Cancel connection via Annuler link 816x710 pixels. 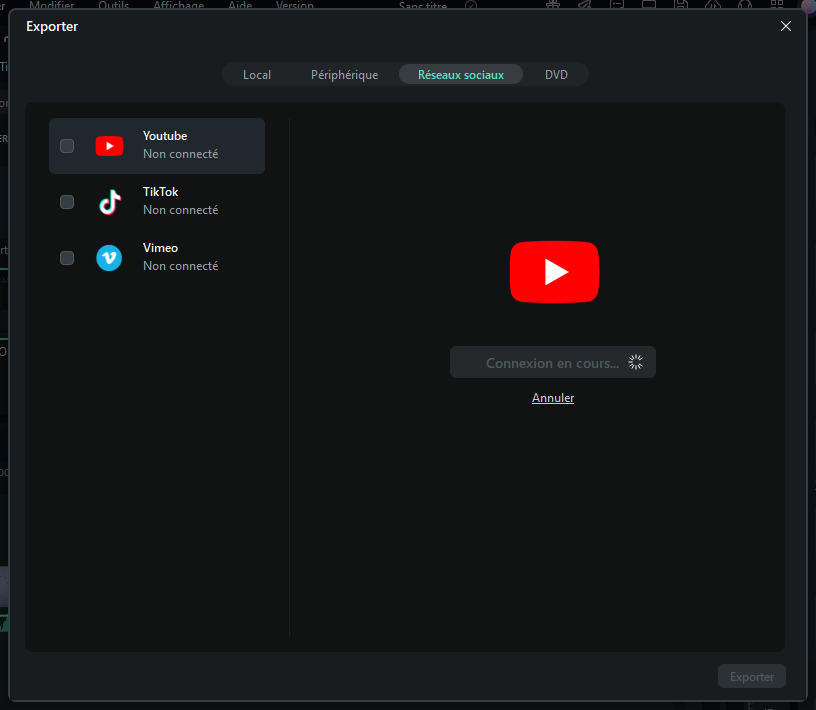coord(553,398)
